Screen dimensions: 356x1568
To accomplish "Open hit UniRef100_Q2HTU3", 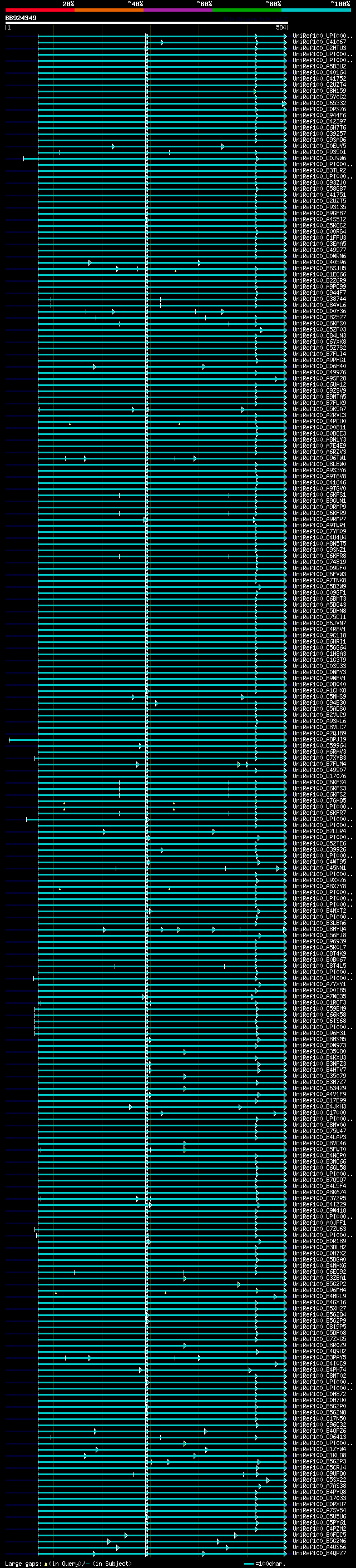I will click(x=319, y=48).
